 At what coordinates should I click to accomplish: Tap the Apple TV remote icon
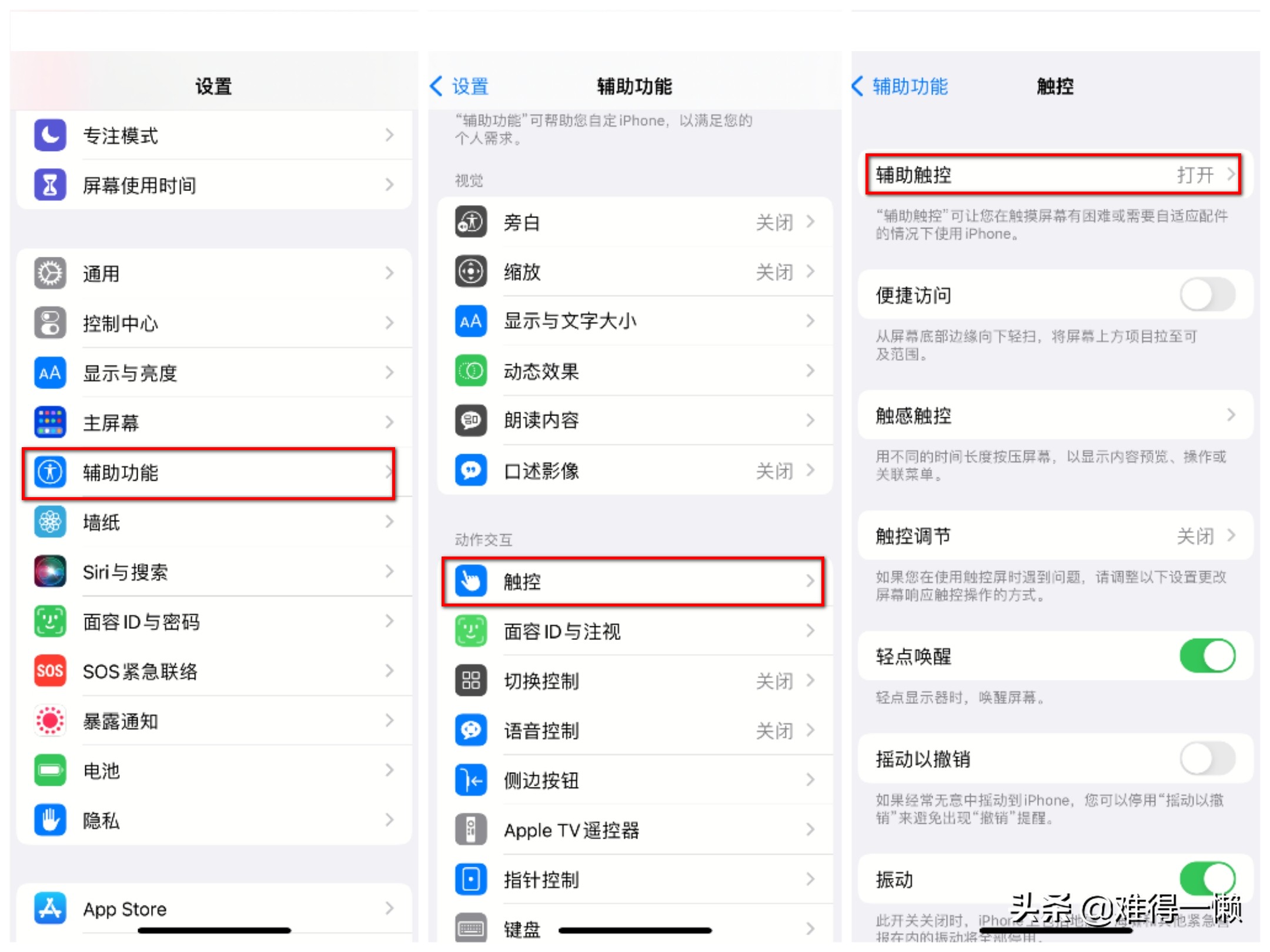pos(471,830)
